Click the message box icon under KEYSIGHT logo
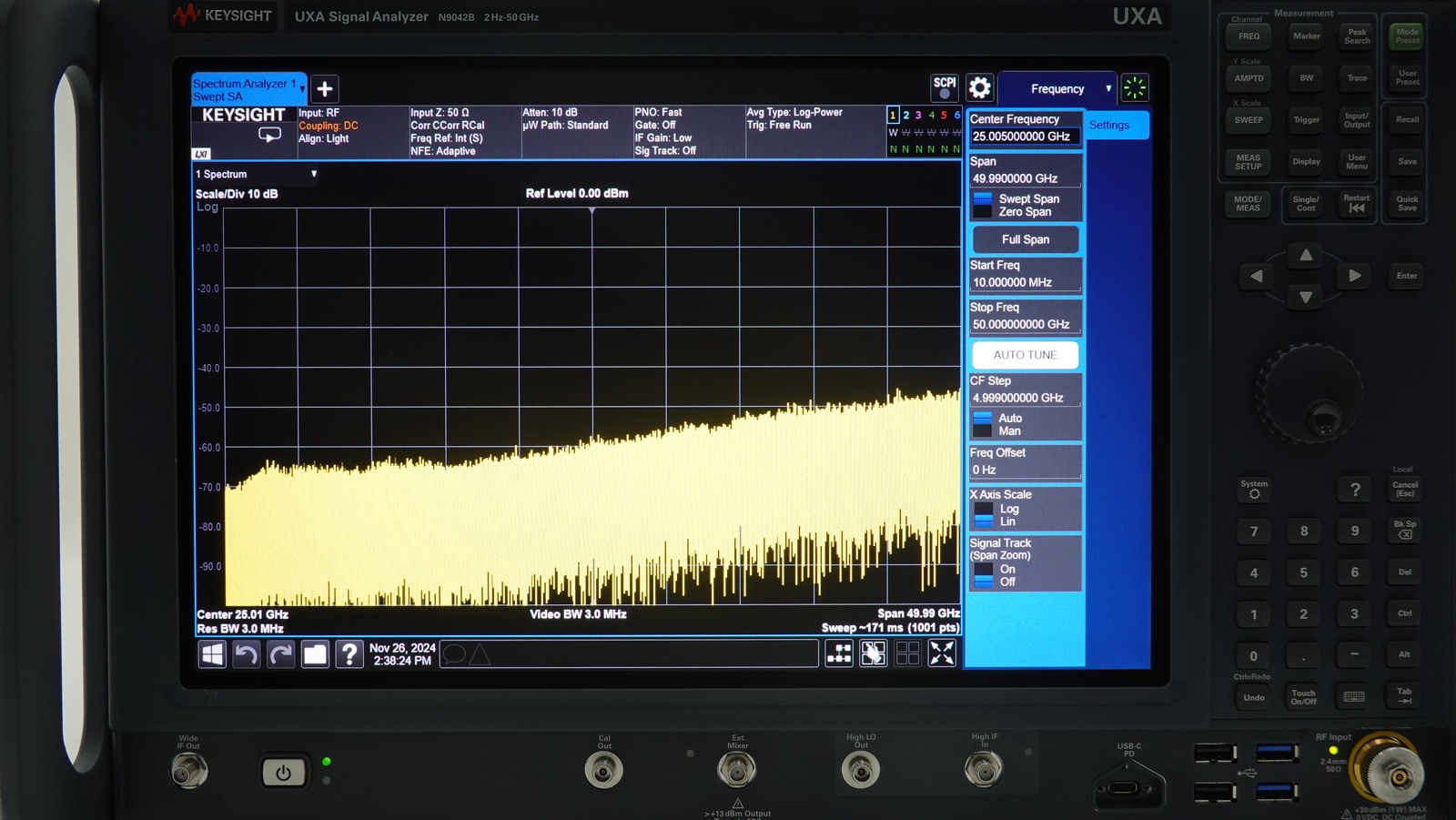The image size is (1456, 820). pyautogui.click(x=269, y=135)
